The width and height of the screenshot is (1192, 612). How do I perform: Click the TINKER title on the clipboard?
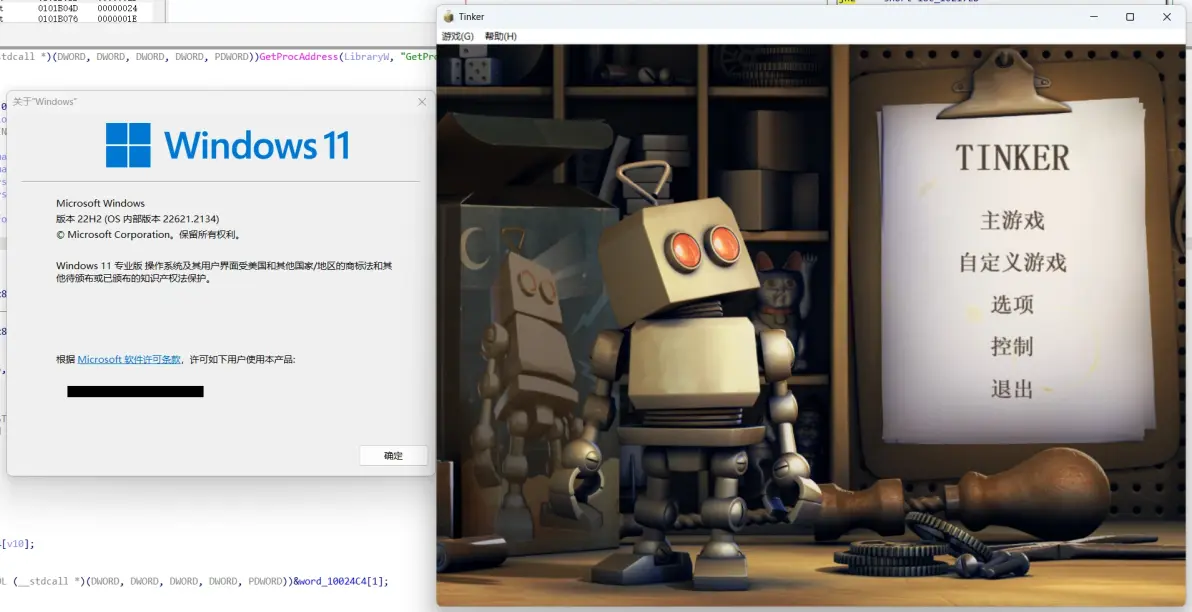point(1012,157)
